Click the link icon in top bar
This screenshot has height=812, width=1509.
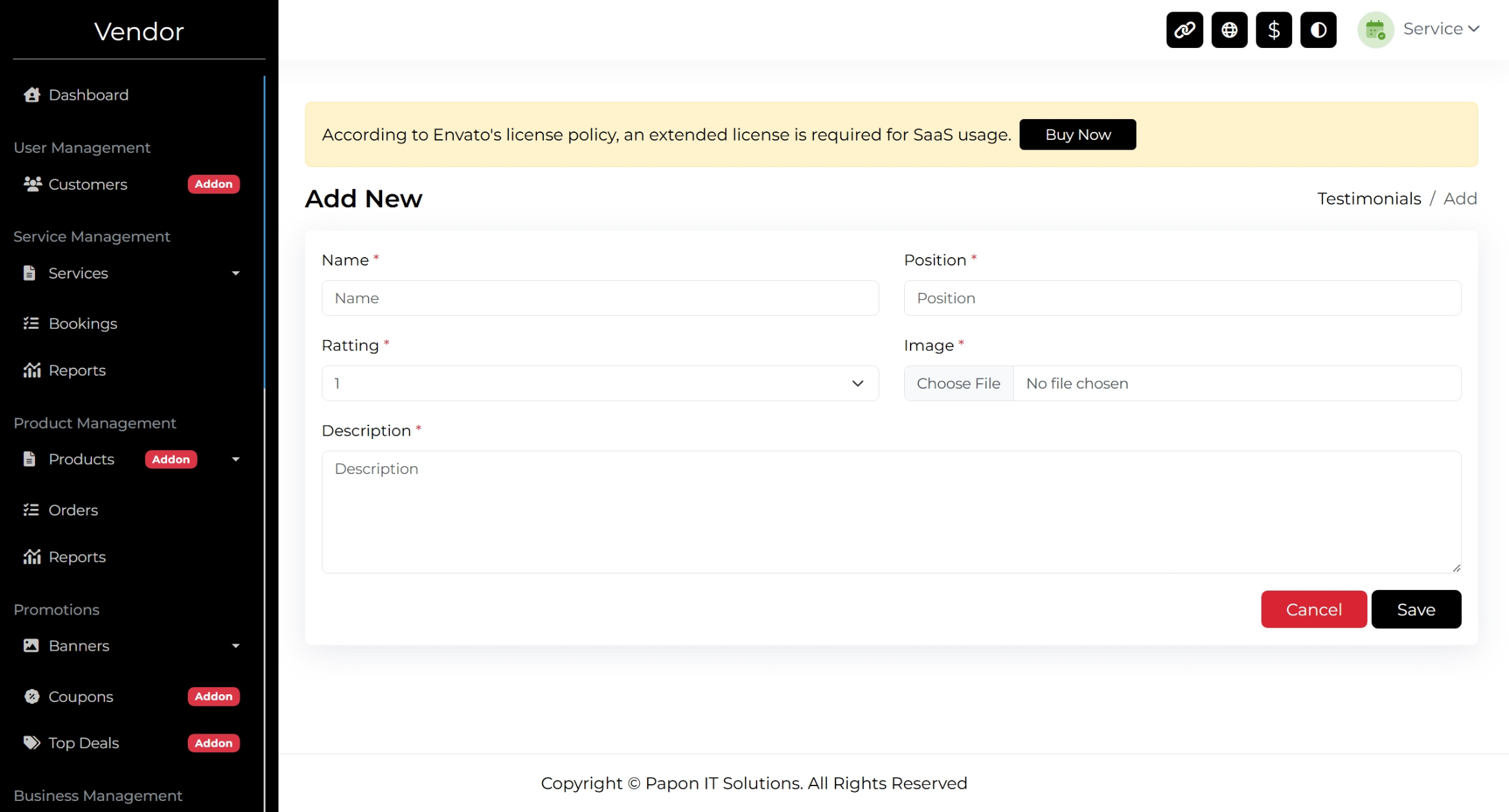1184,30
